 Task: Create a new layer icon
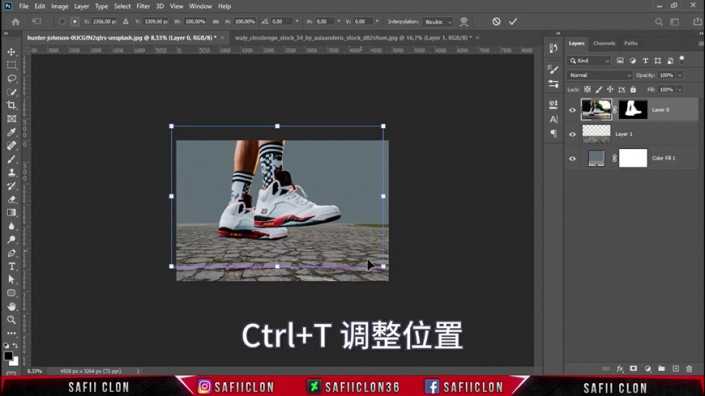[675, 369]
